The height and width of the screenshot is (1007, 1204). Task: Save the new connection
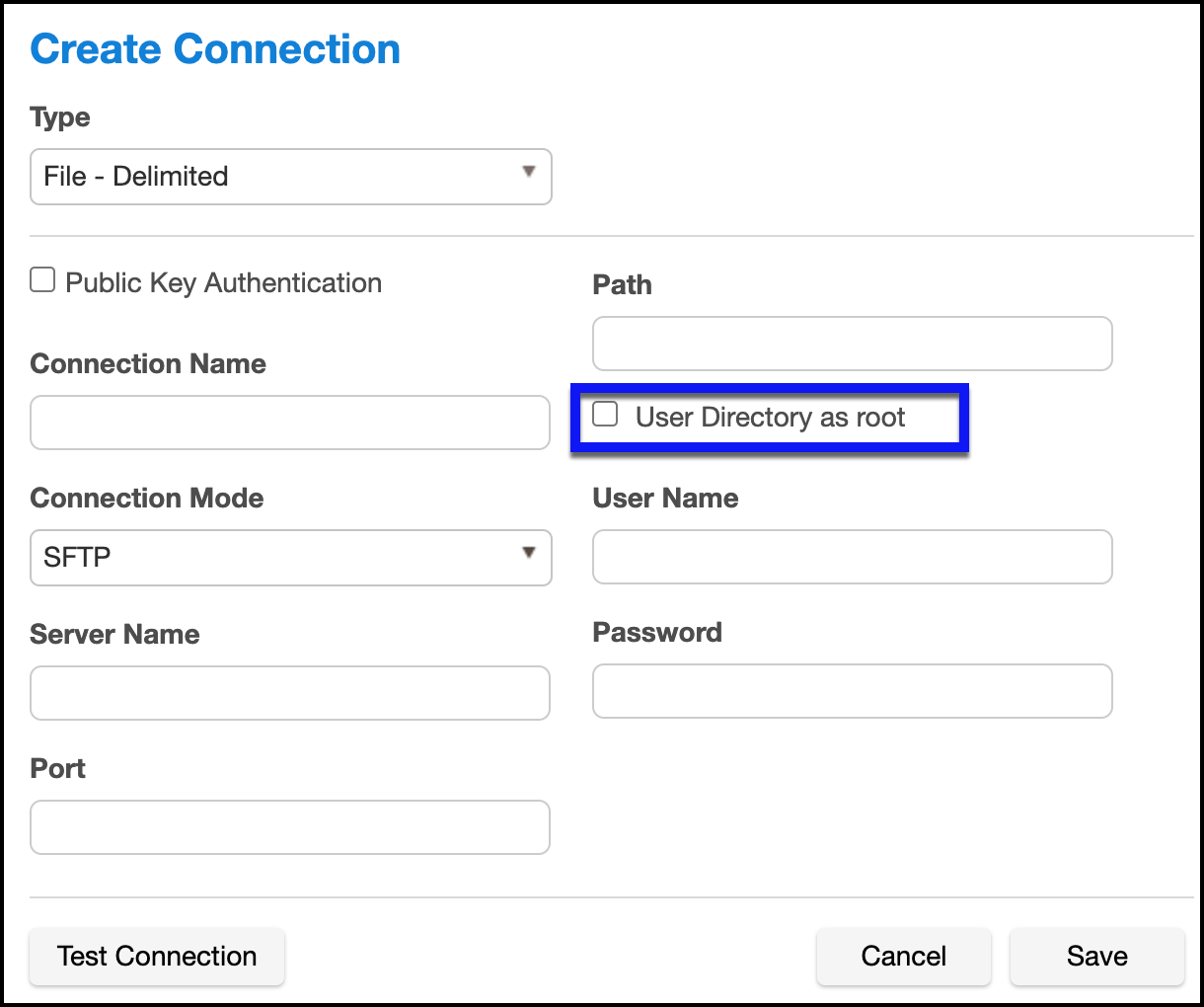pyautogui.click(x=1096, y=956)
